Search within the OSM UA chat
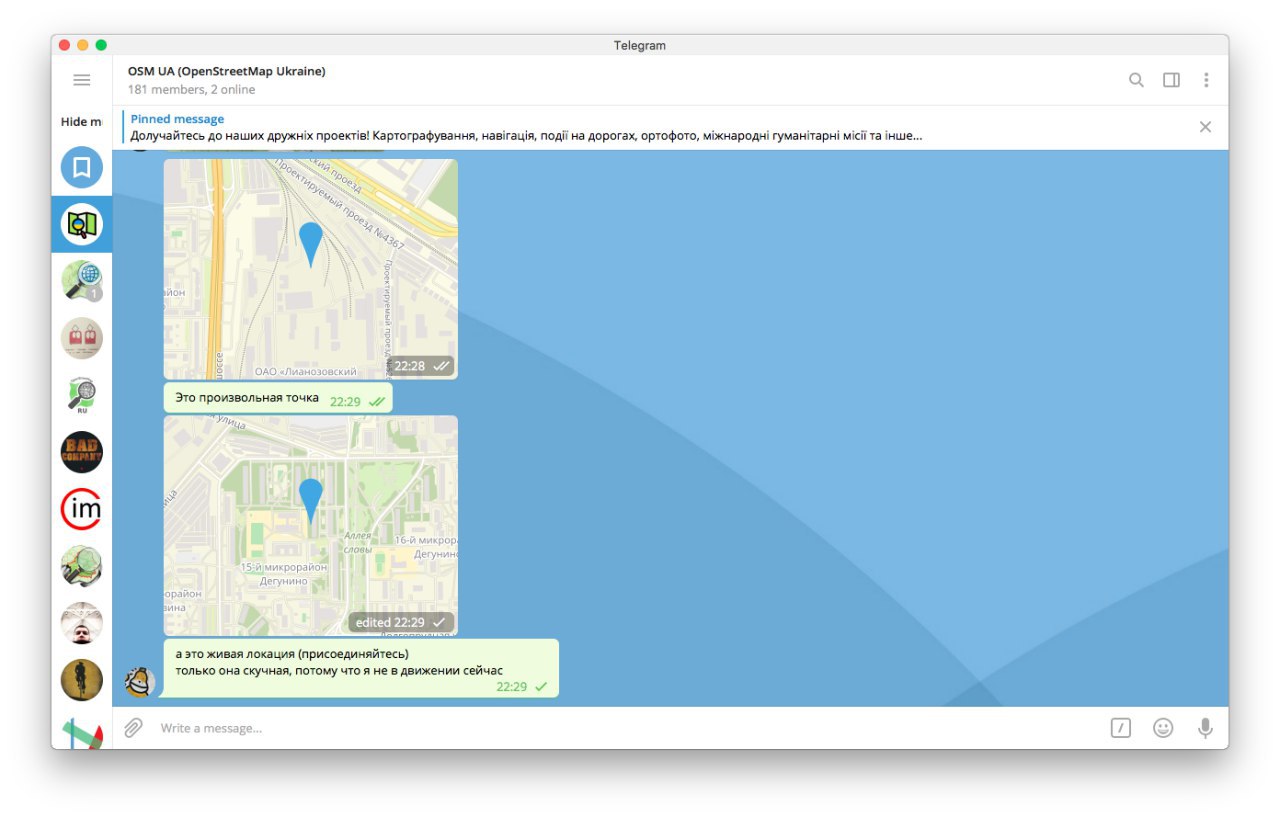Viewport: 1280px width, 817px height. click(x=1136, y=80)
